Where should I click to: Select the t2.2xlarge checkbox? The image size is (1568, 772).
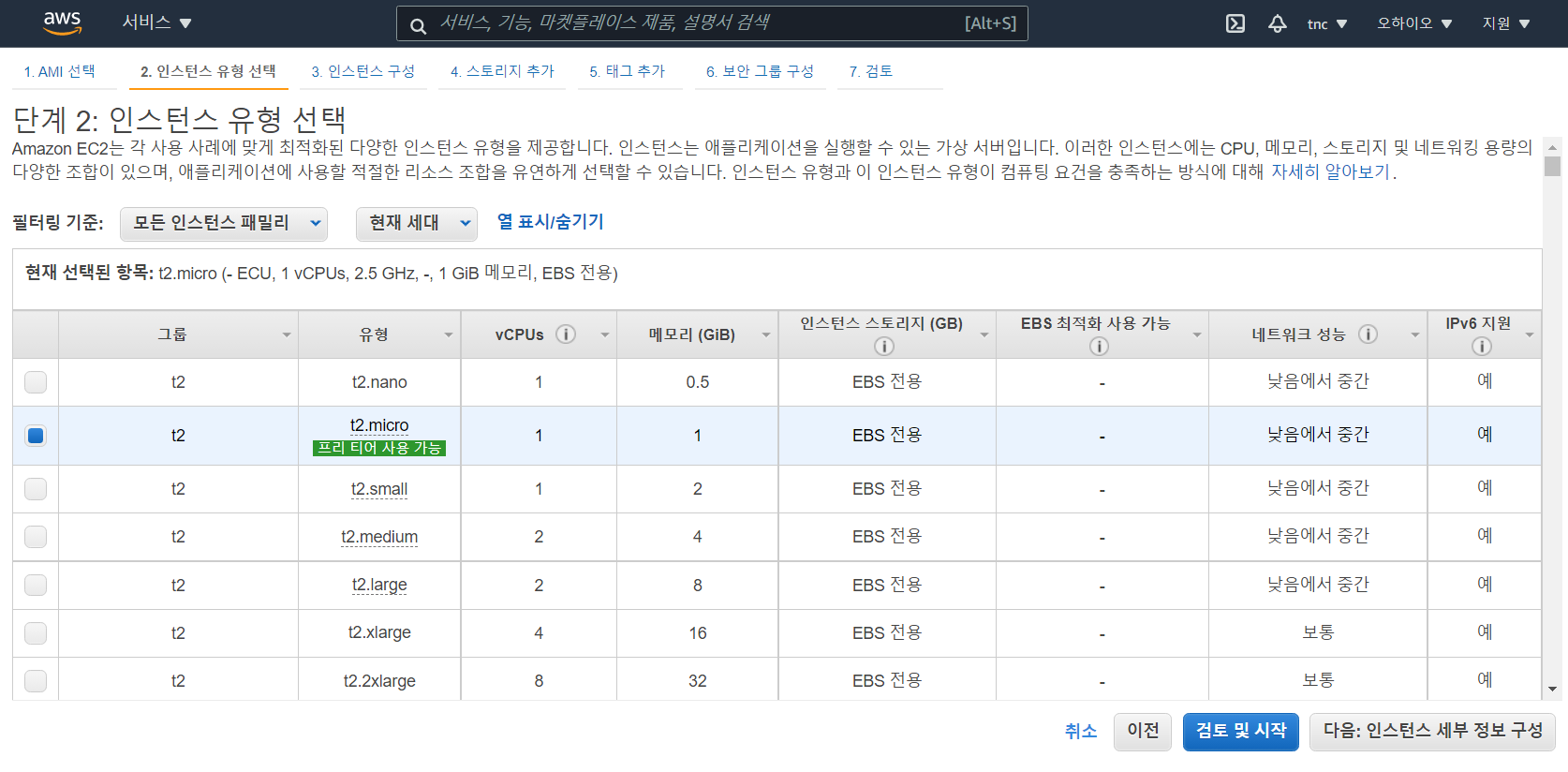pyautogui.click(x=36, y=681)
